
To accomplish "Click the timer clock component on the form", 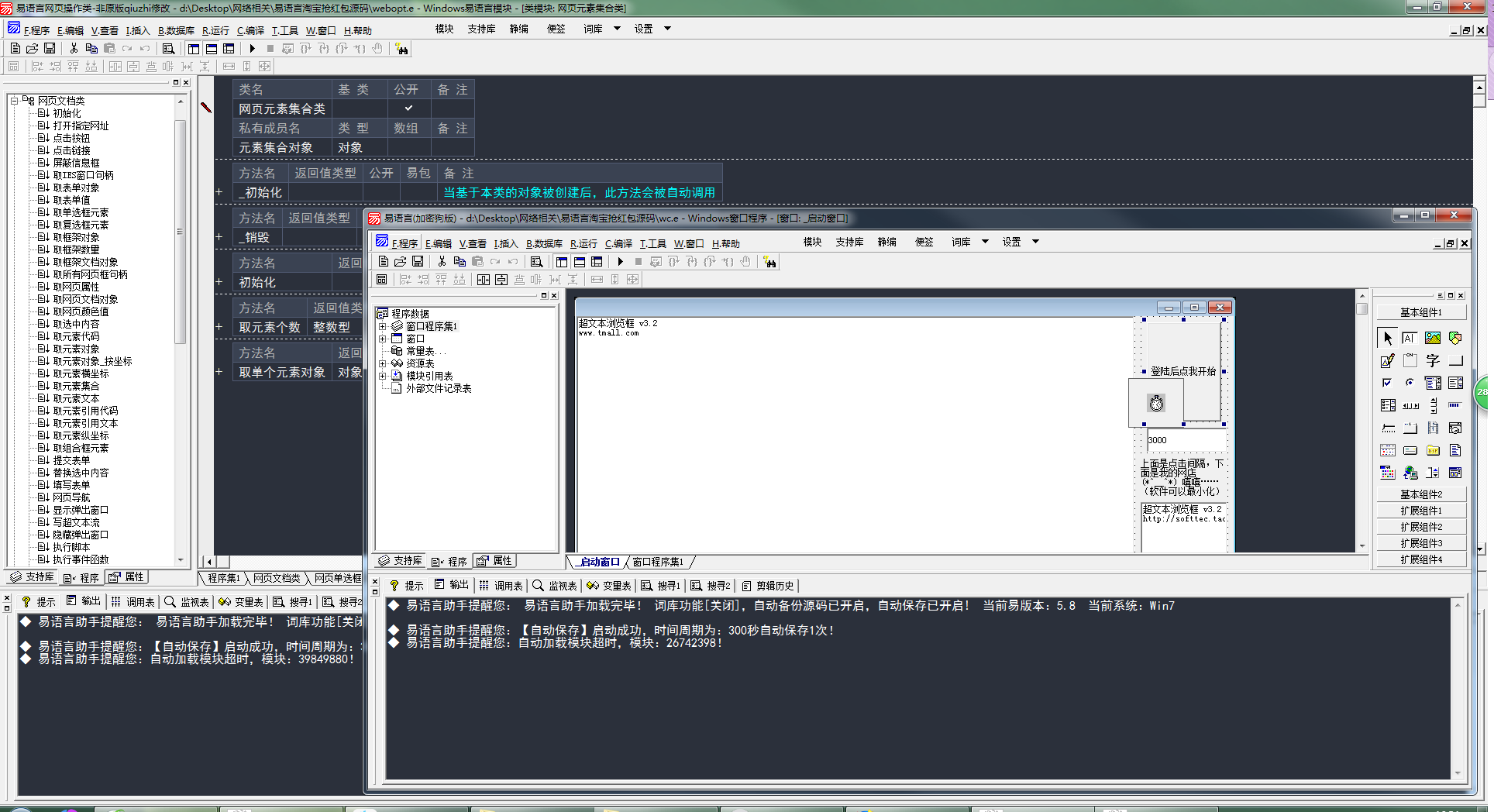I will 1156,403.
